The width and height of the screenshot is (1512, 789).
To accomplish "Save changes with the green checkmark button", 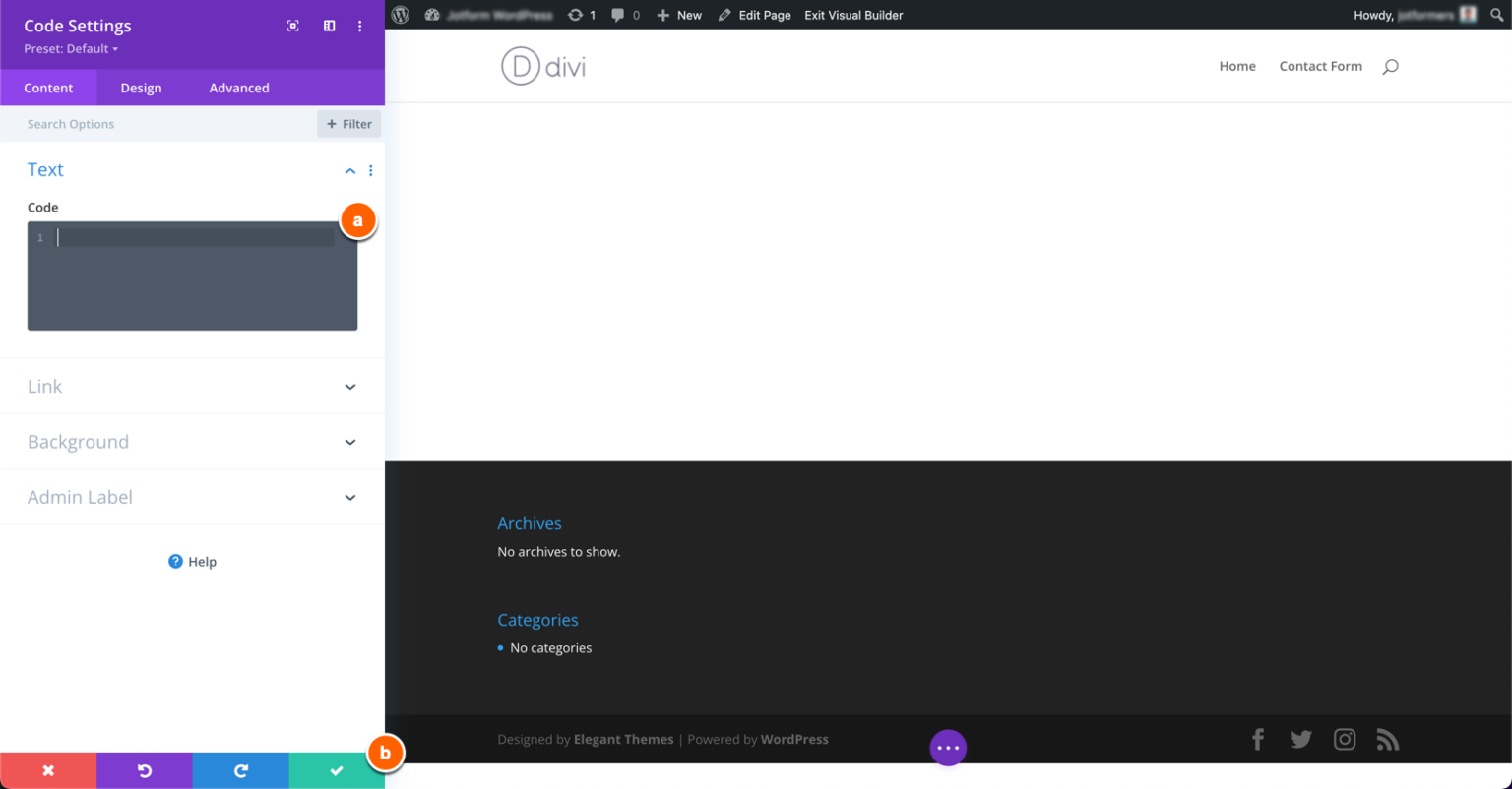I will point(336,770).
